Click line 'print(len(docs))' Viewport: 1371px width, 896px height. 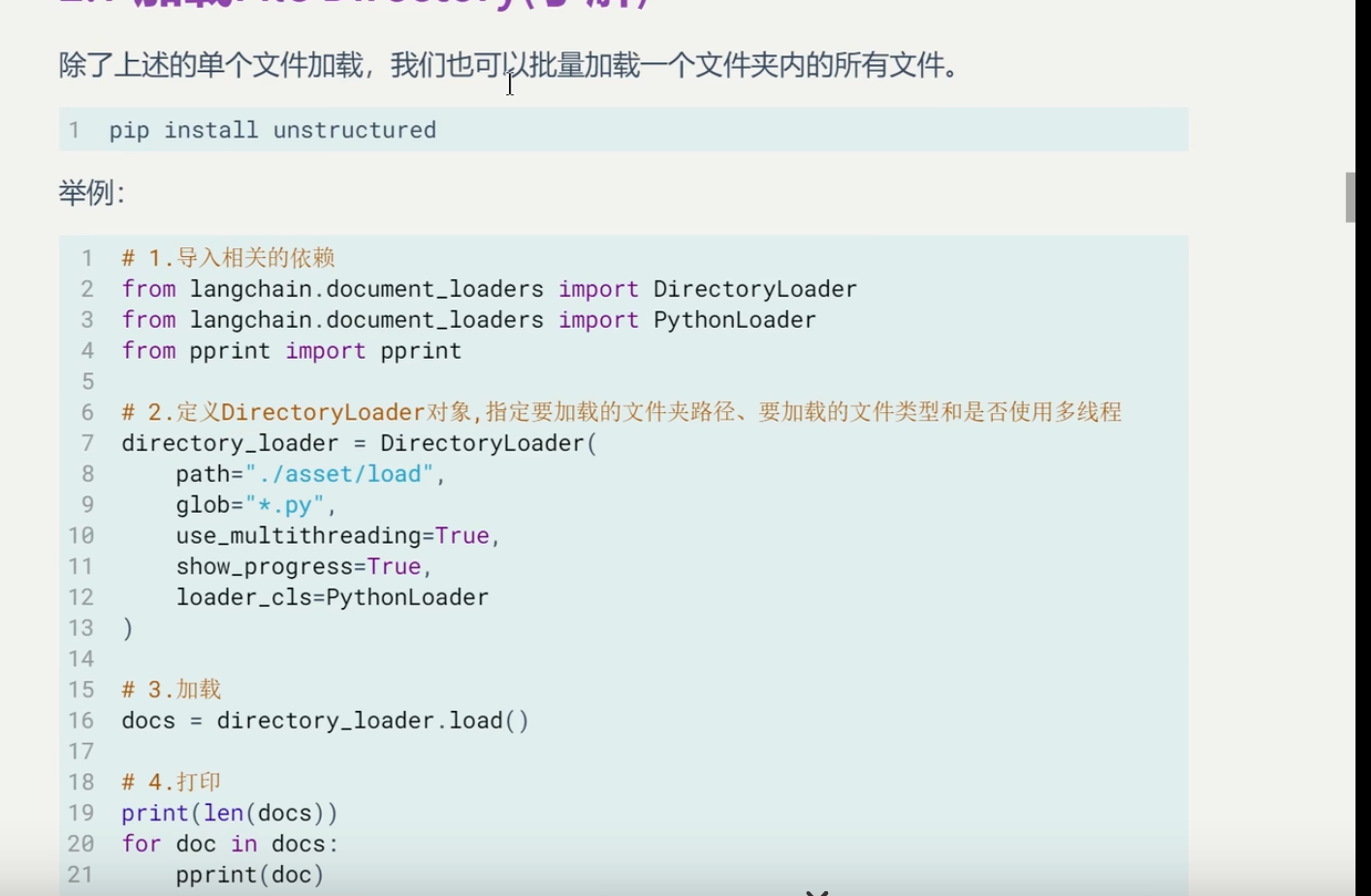pyautogui.click(x=230, y=814)
